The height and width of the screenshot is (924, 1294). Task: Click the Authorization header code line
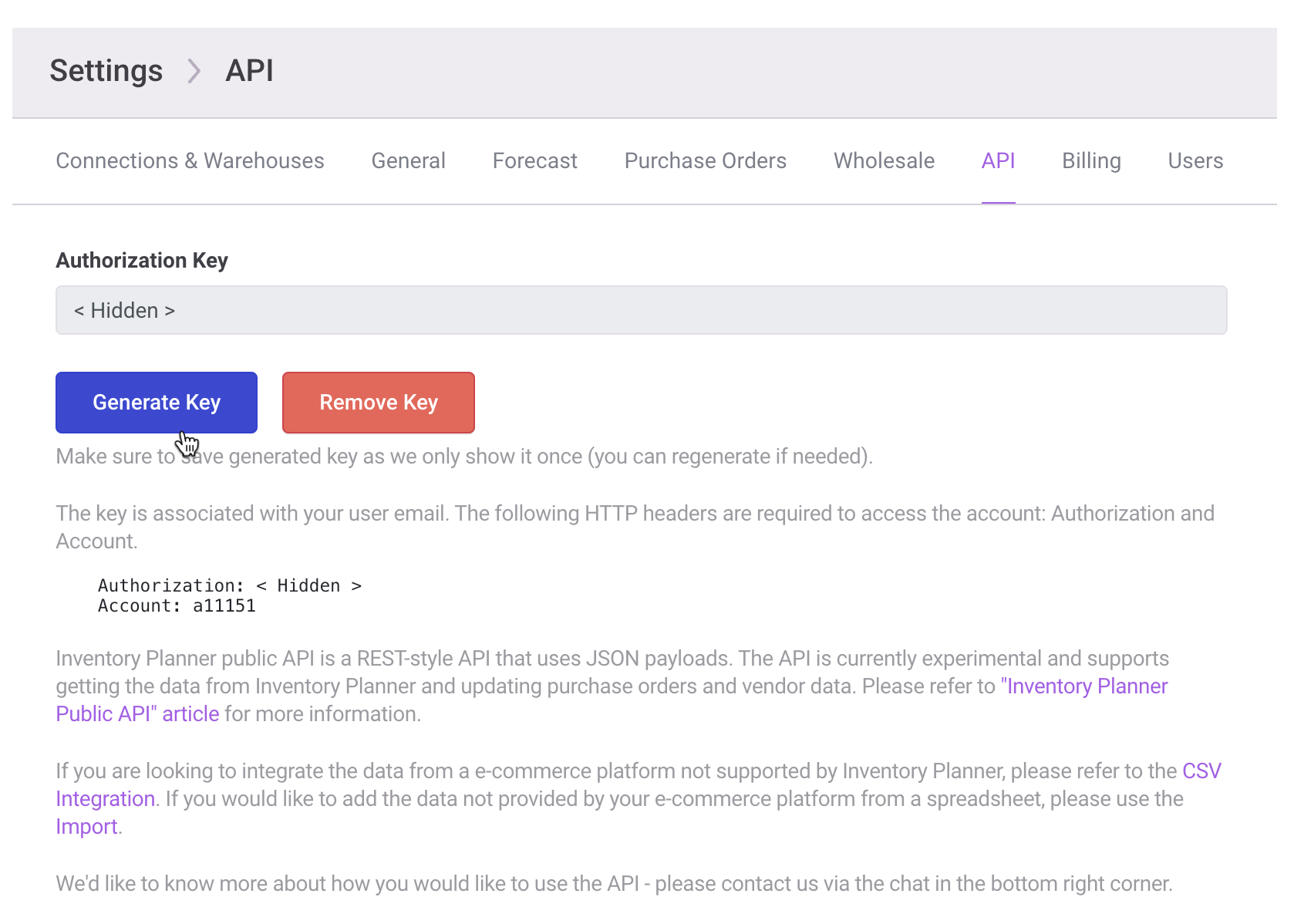[x=229, y=586]
